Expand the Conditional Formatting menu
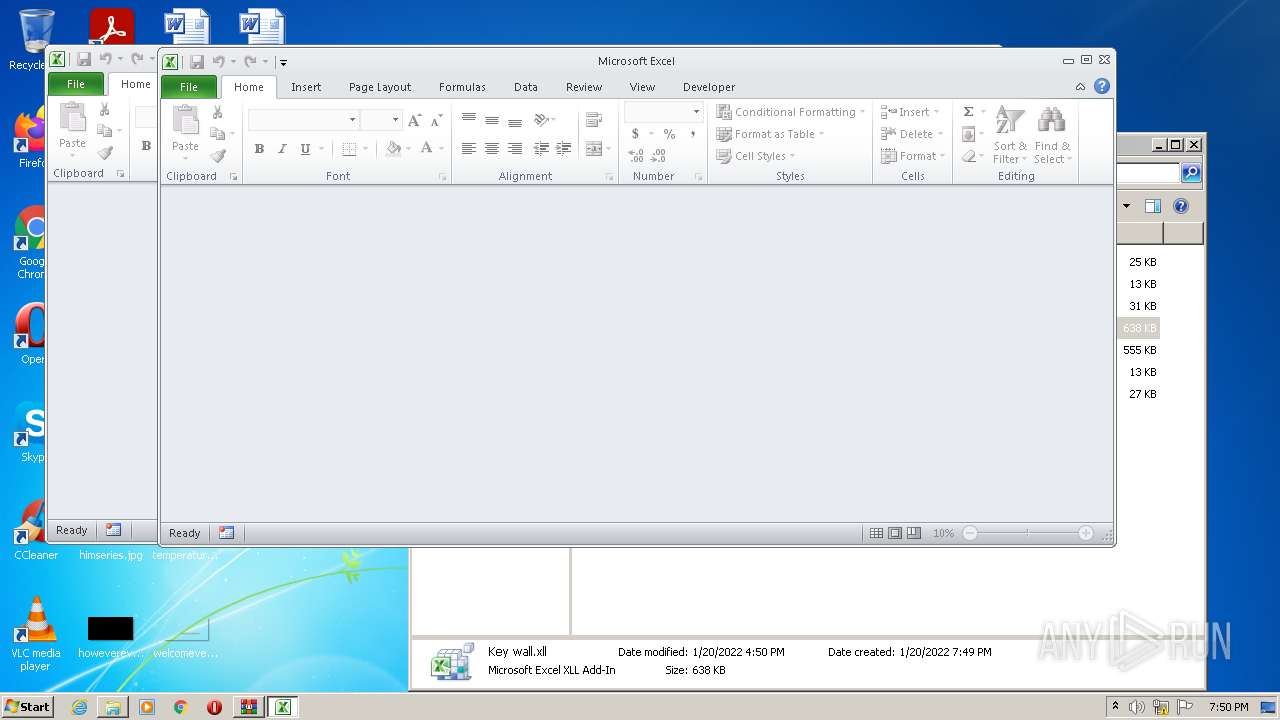Viewport: 1280px width, 720px height. click(x=790, y=112)
